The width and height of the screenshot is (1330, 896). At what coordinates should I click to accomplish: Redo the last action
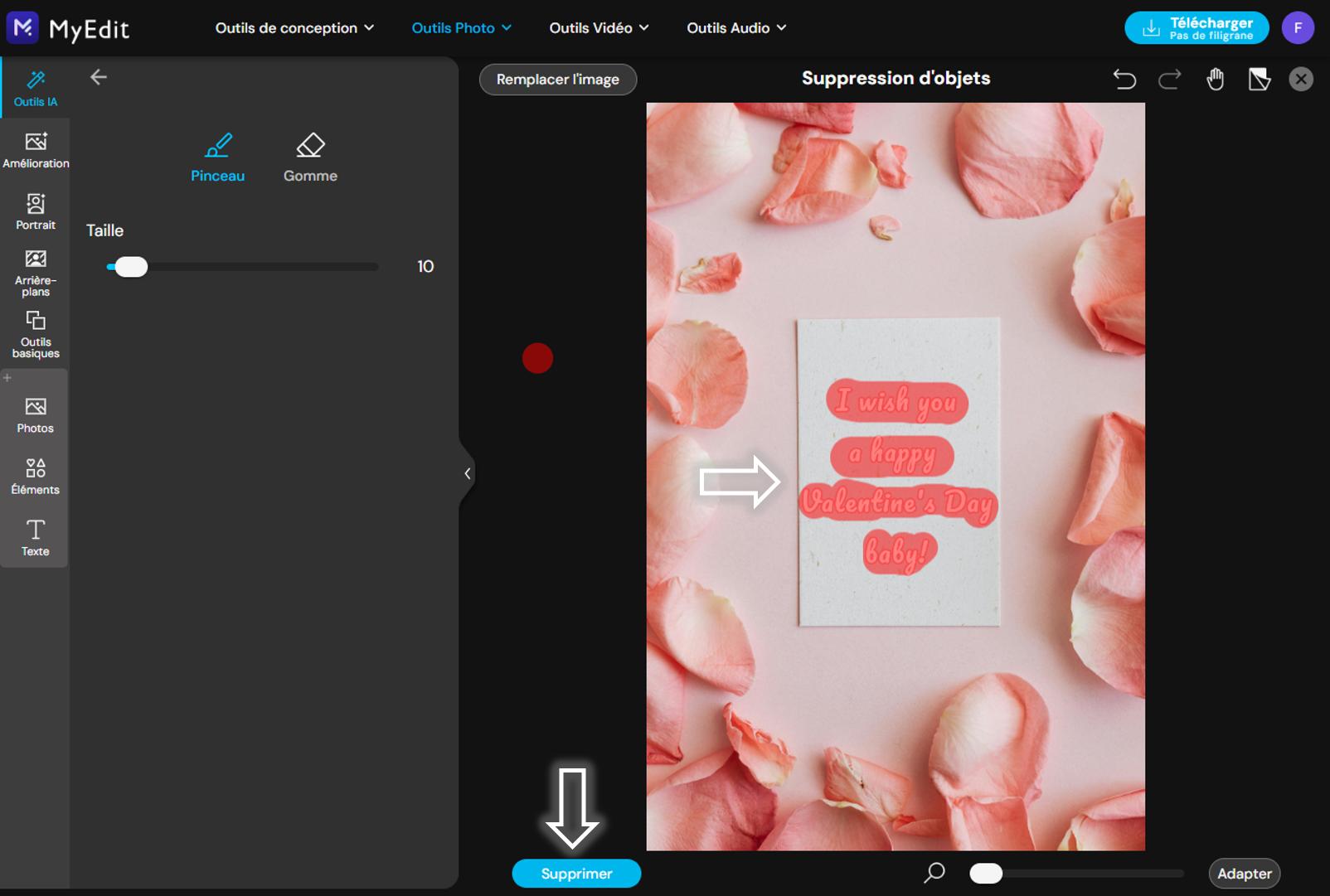click(1170, 79)
